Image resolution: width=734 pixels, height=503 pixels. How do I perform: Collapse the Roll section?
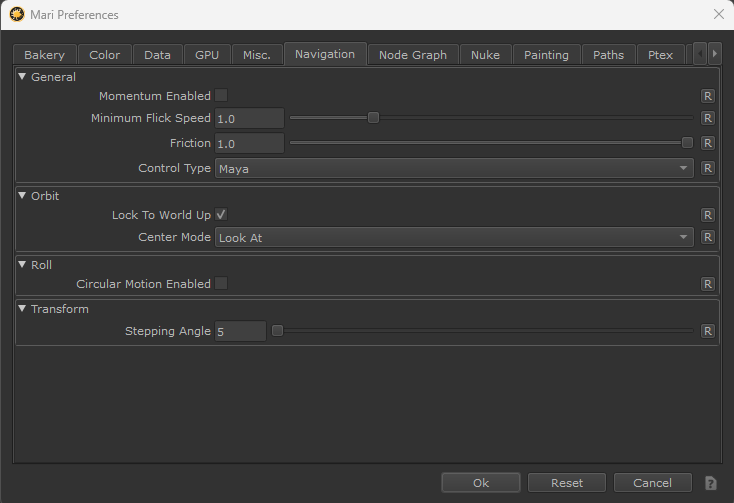[x=22, y=264]
